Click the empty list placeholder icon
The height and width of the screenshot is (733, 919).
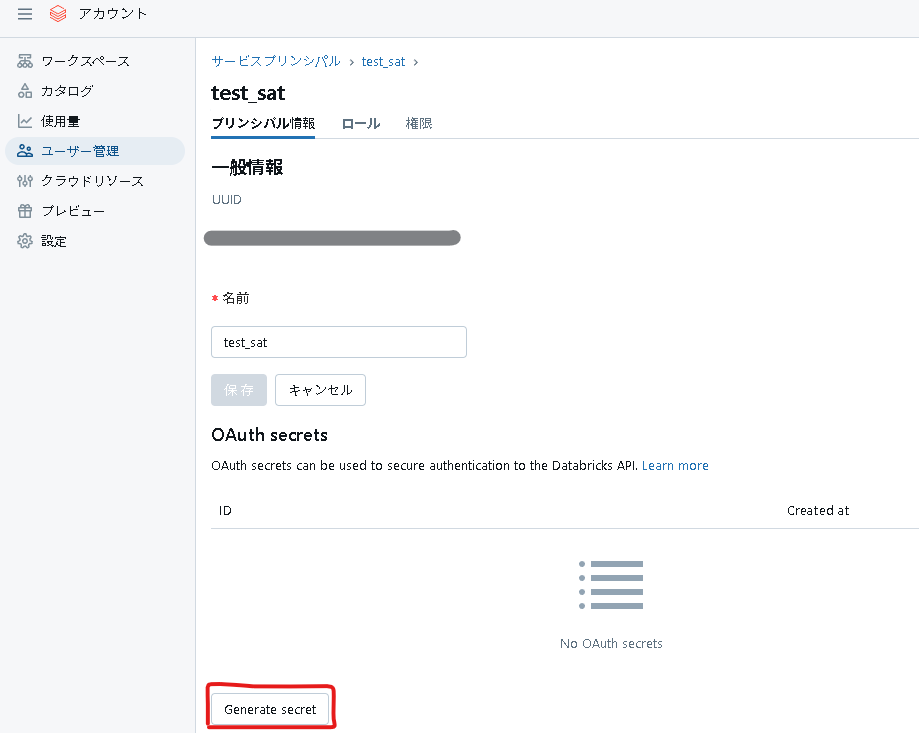click(x=611, y=585)
